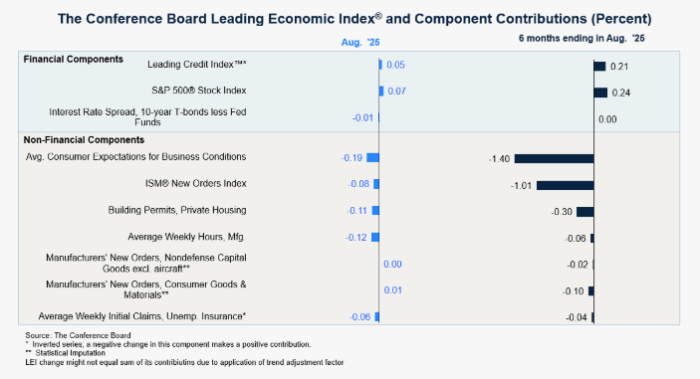Click the Non-Financial Components section heading
Screen dimensions: 700x379
(x=84, y=140)
